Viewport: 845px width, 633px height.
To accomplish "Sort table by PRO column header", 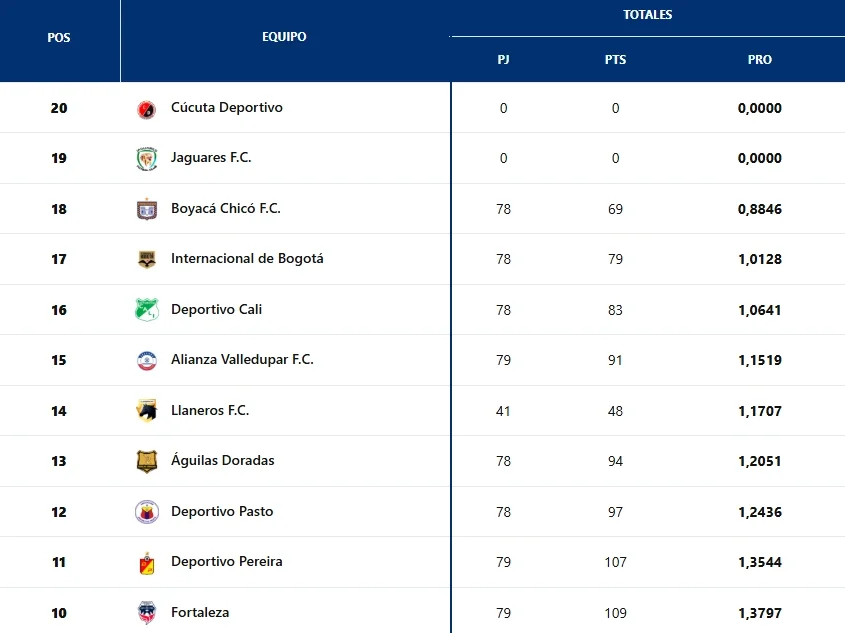I will pyautogui.click(x=760, y=60).
